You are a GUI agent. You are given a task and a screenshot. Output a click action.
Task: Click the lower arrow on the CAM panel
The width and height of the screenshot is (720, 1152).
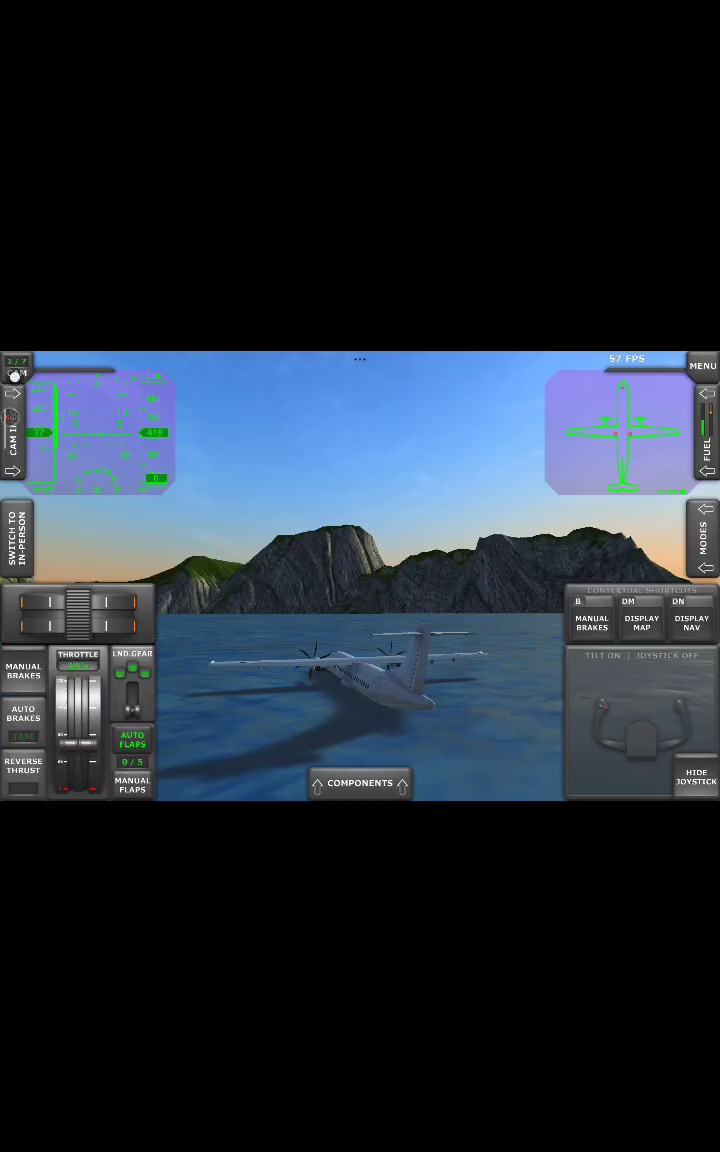(x=13, y=471)
